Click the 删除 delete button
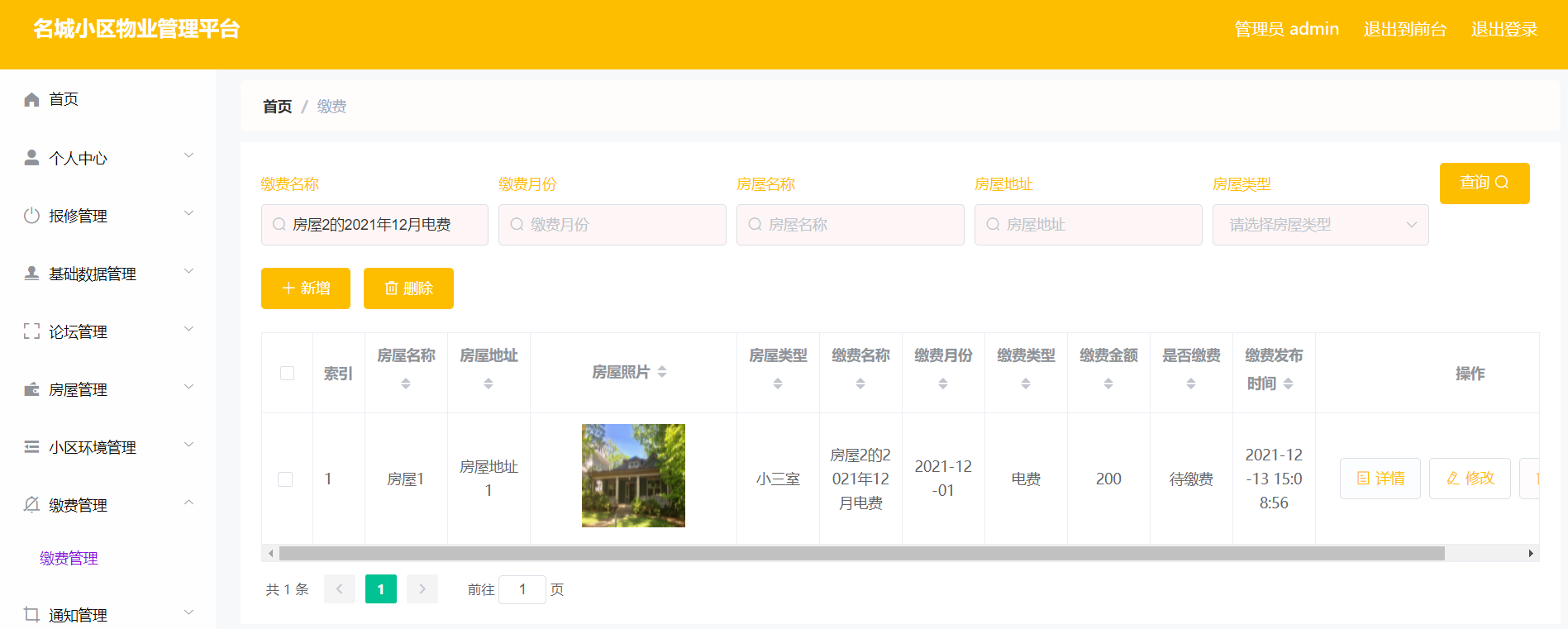 pos(408,288)
